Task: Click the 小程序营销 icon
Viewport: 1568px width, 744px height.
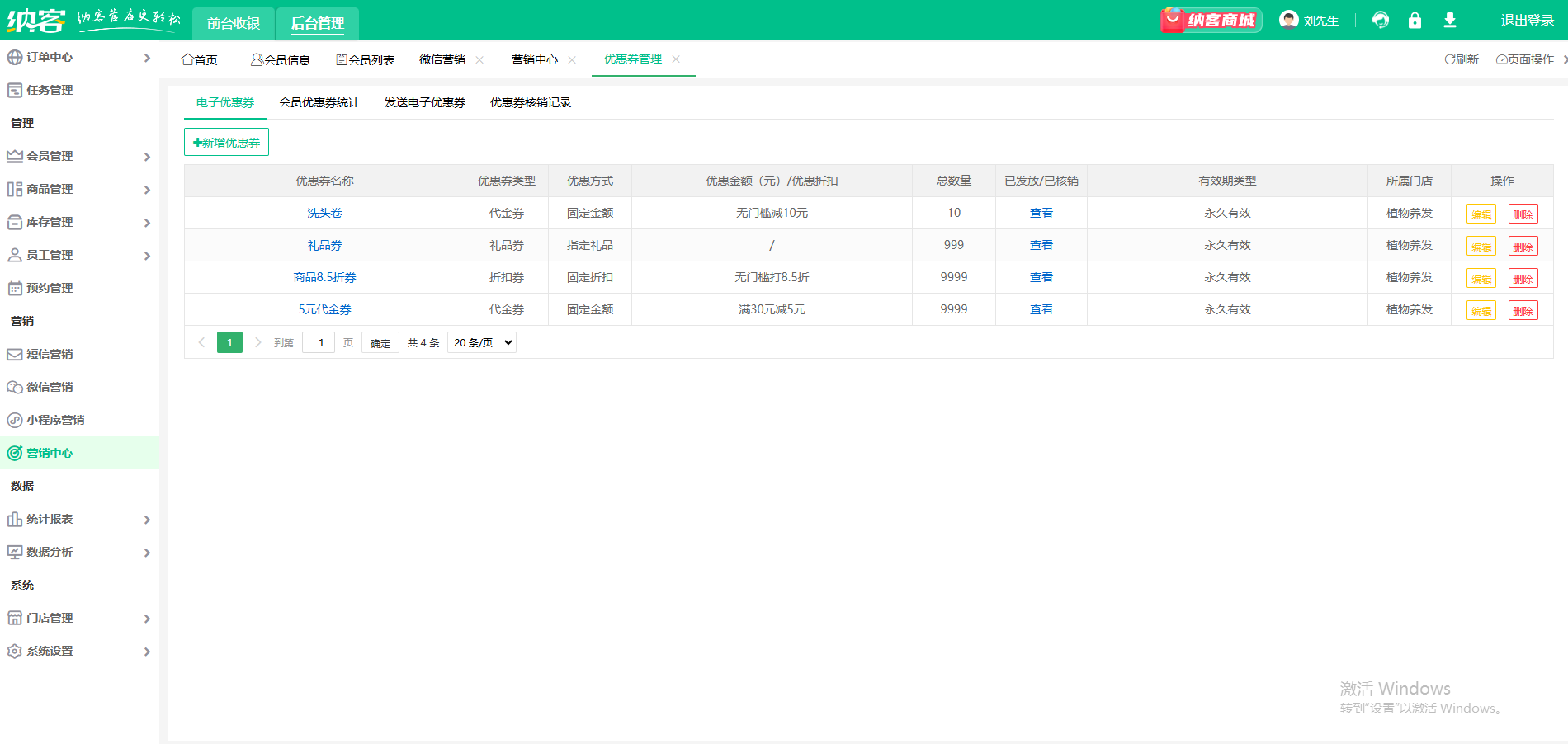Action: [15, 420]
